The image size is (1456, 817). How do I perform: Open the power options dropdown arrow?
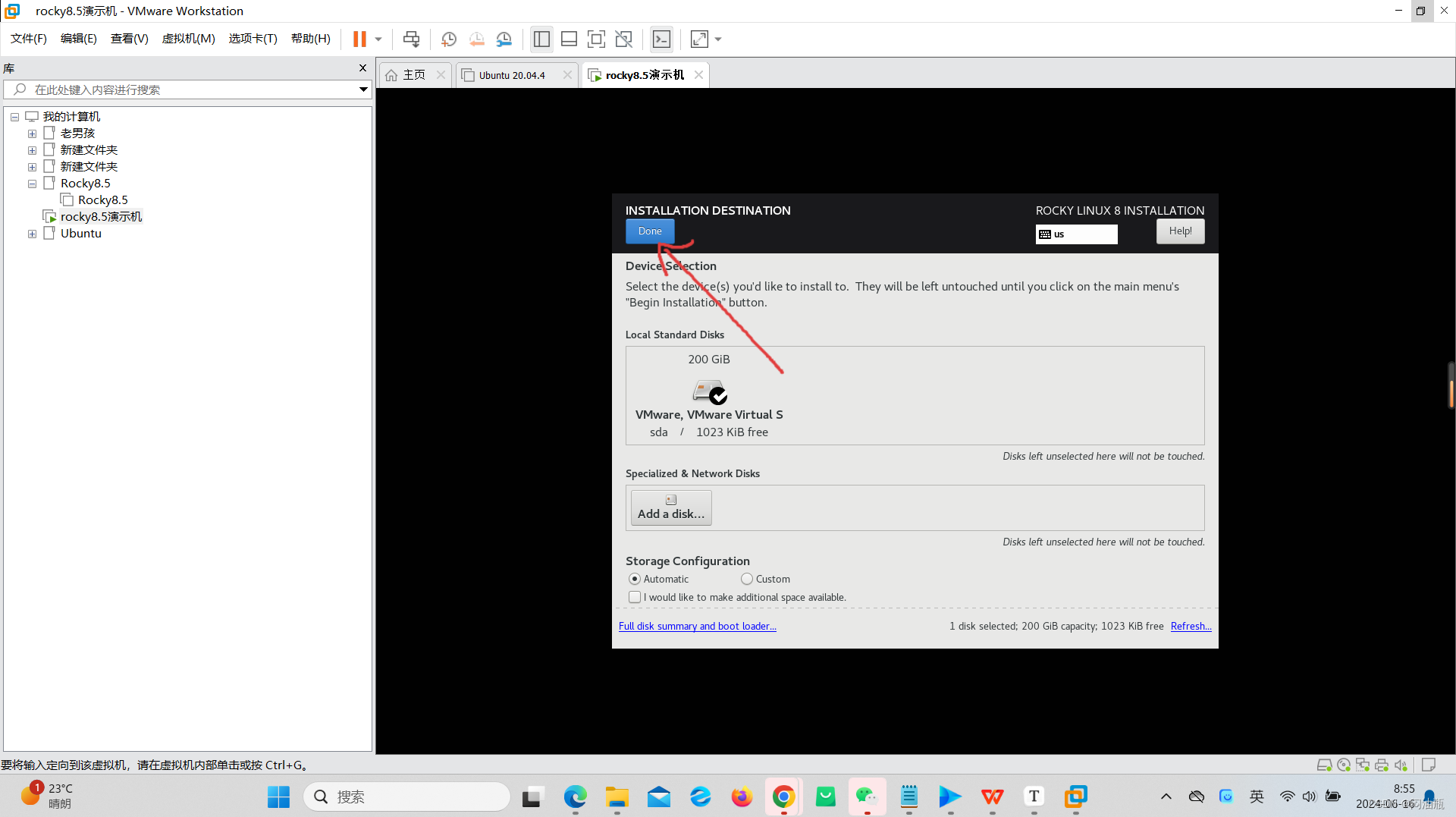[x=378, y=39]
